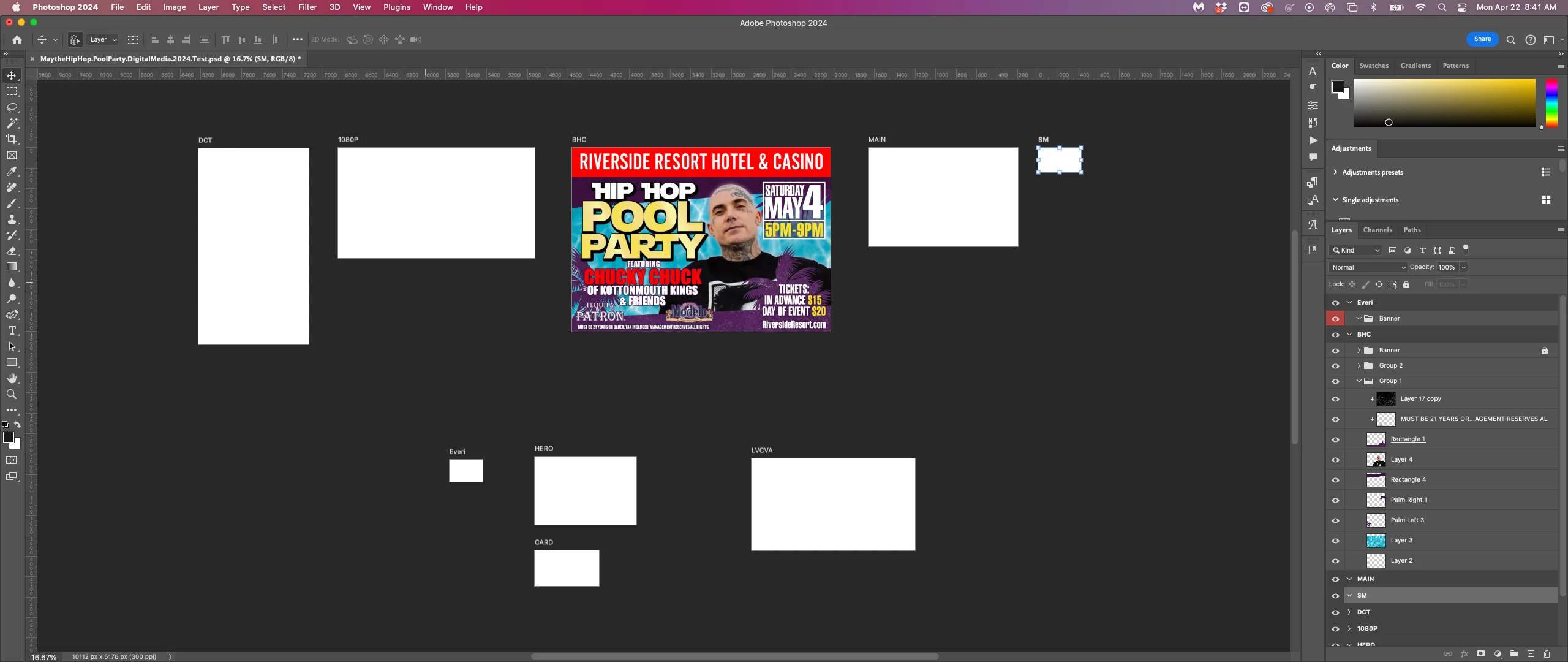Switch to the Channels tab

pos(1377,230)
